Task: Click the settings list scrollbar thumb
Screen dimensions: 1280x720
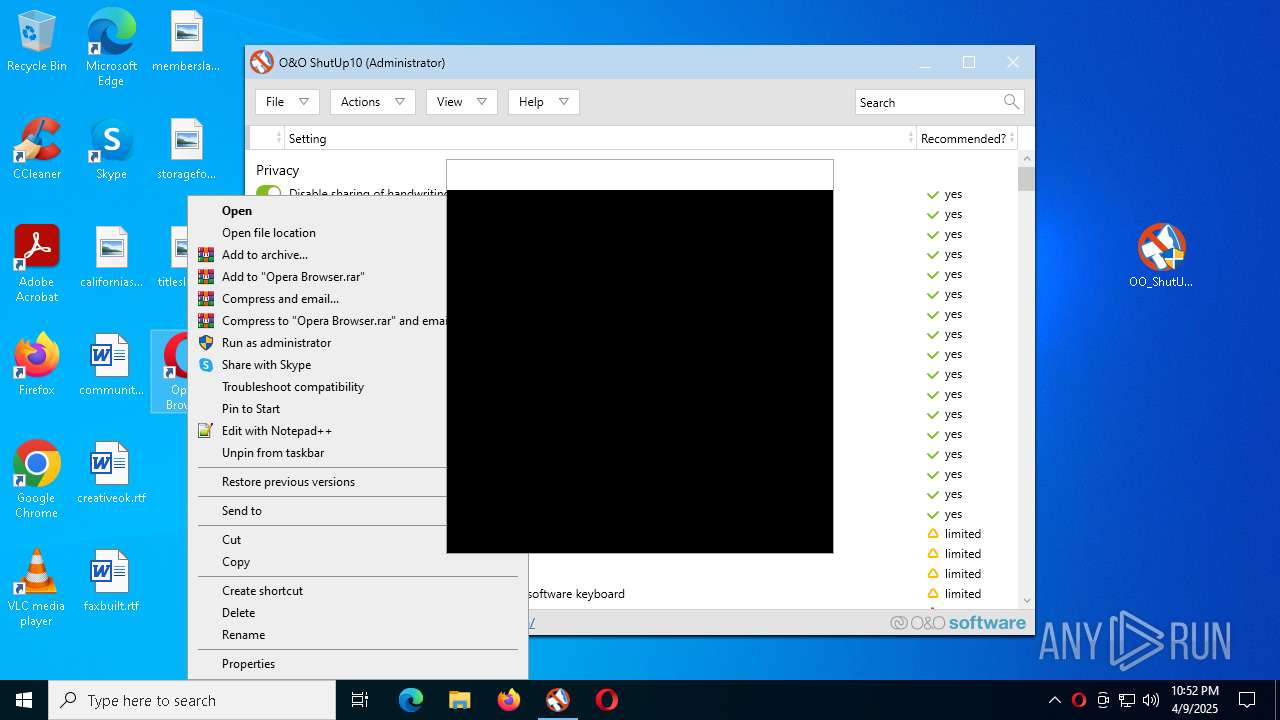Action: point(1026,178)
